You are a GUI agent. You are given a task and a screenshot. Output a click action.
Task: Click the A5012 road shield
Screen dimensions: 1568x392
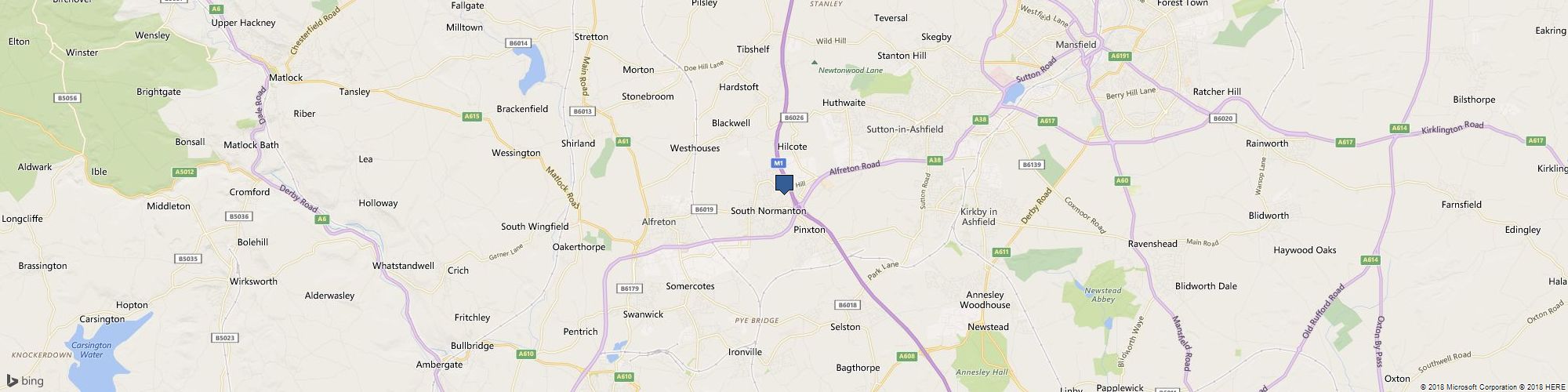(184, 172)
